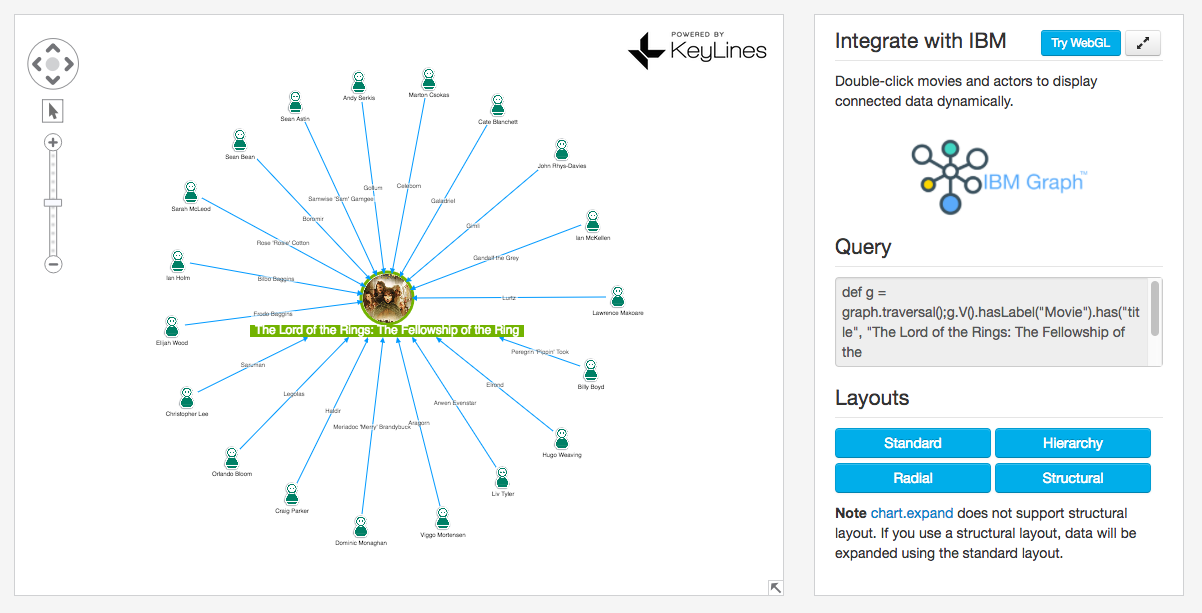Click the 'Arwen Evenstar' link label
This screenshot has width=1202, height=613.
click(455, 402)
